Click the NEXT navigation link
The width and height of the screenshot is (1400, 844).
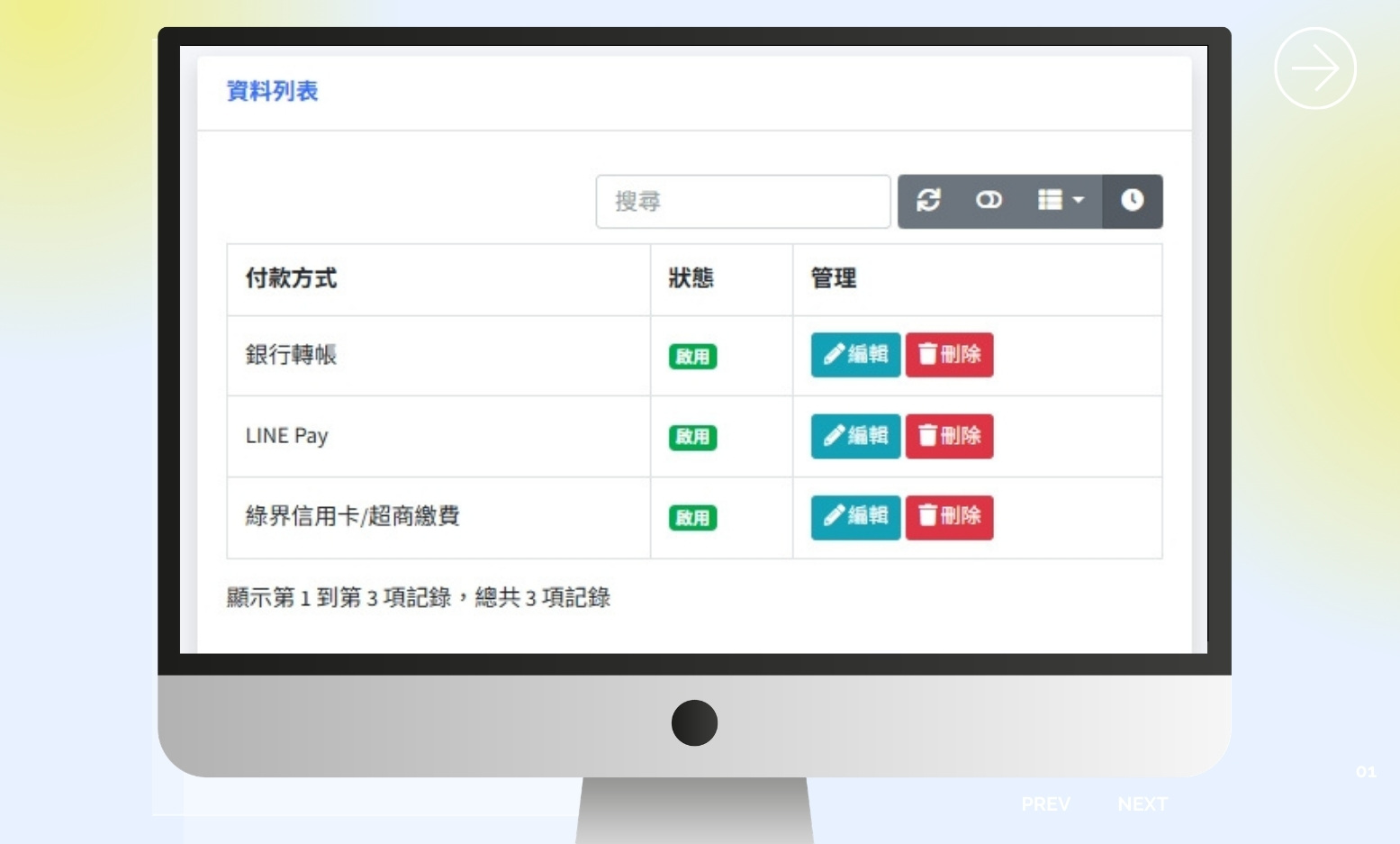pyautogui.click(x=1142, y=803)
